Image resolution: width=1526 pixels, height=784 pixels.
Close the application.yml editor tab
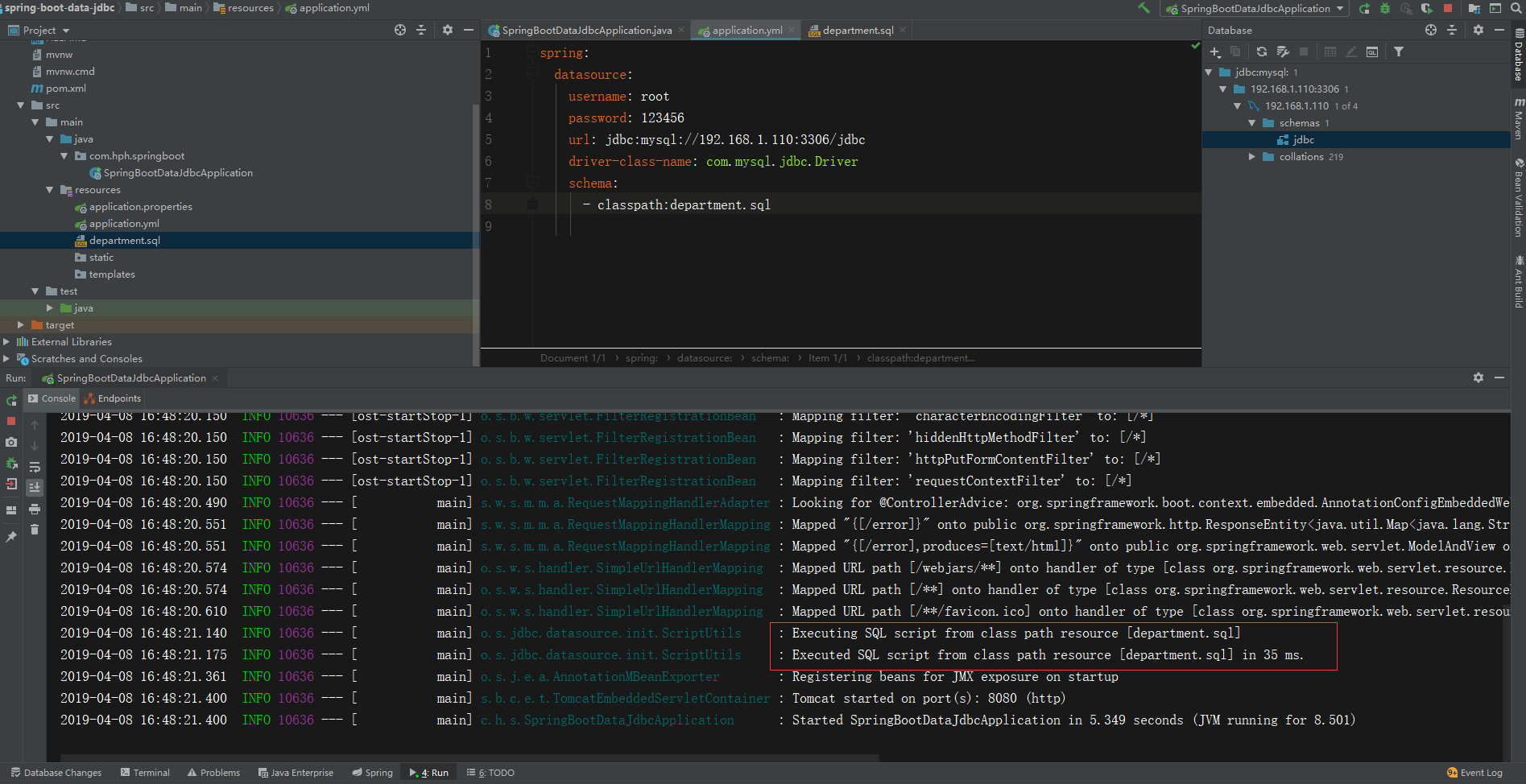(x=792, y=30)
